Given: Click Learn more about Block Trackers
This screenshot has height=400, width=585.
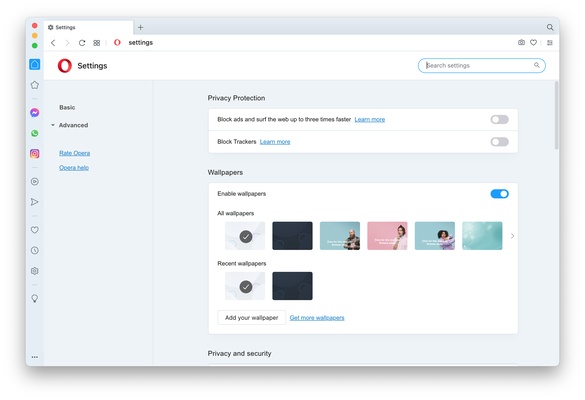Looking at the screenshot, I should pos(275,142).
